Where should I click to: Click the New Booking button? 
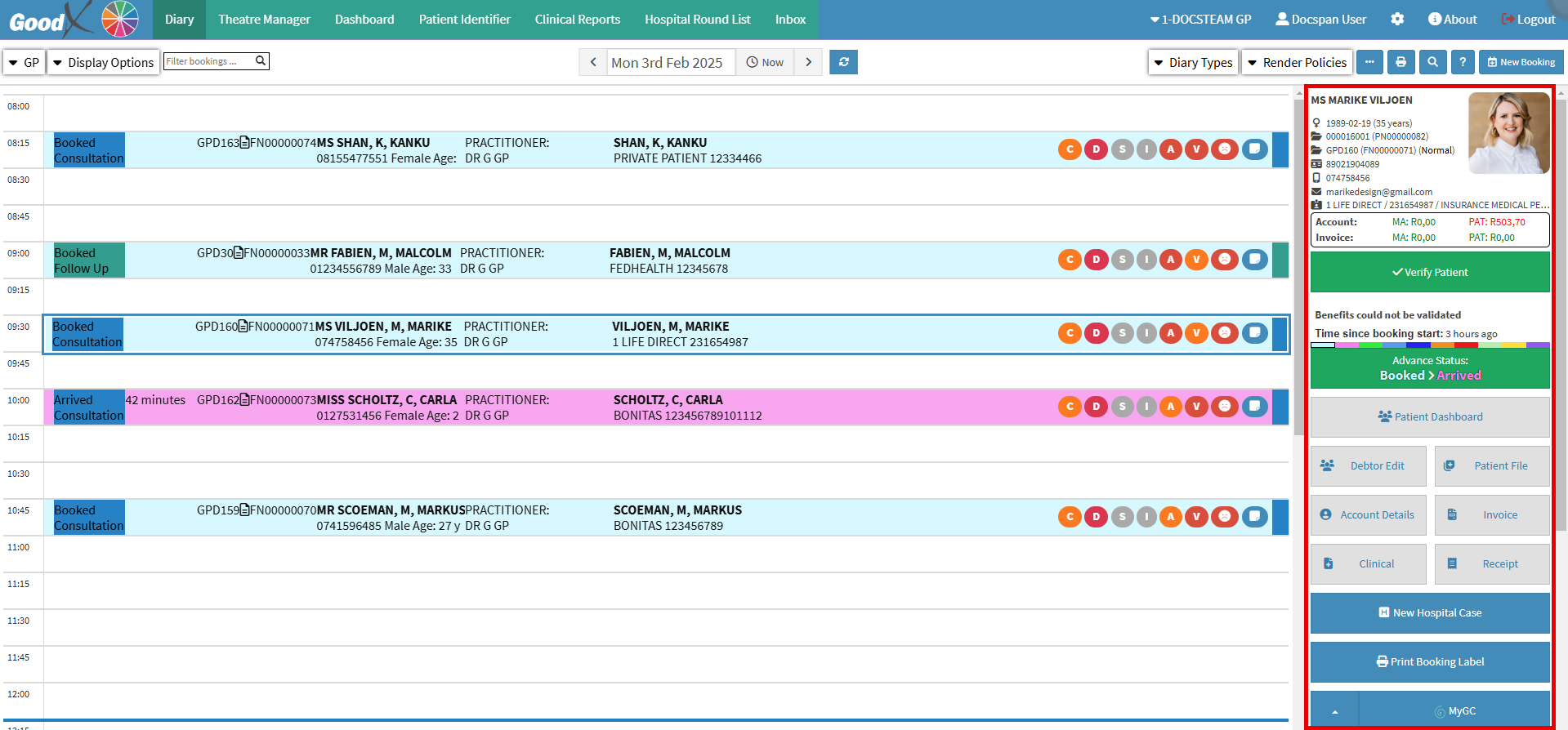tap(1521, 62)
